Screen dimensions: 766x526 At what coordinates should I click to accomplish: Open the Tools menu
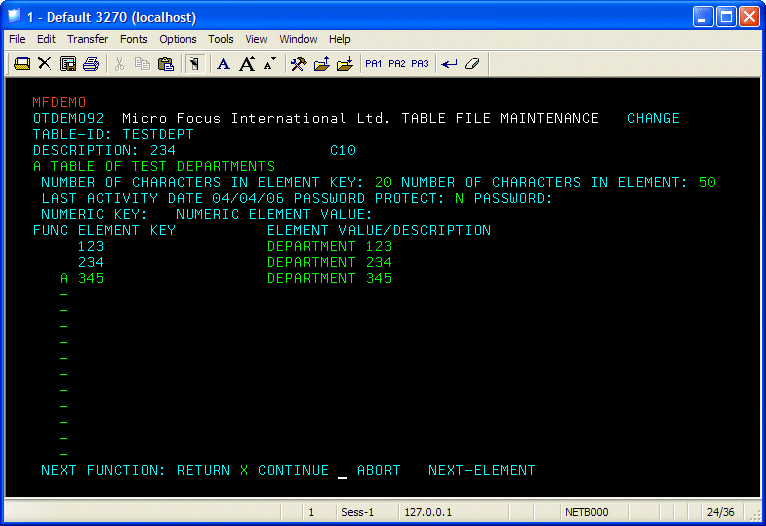(x=220, y=39)
